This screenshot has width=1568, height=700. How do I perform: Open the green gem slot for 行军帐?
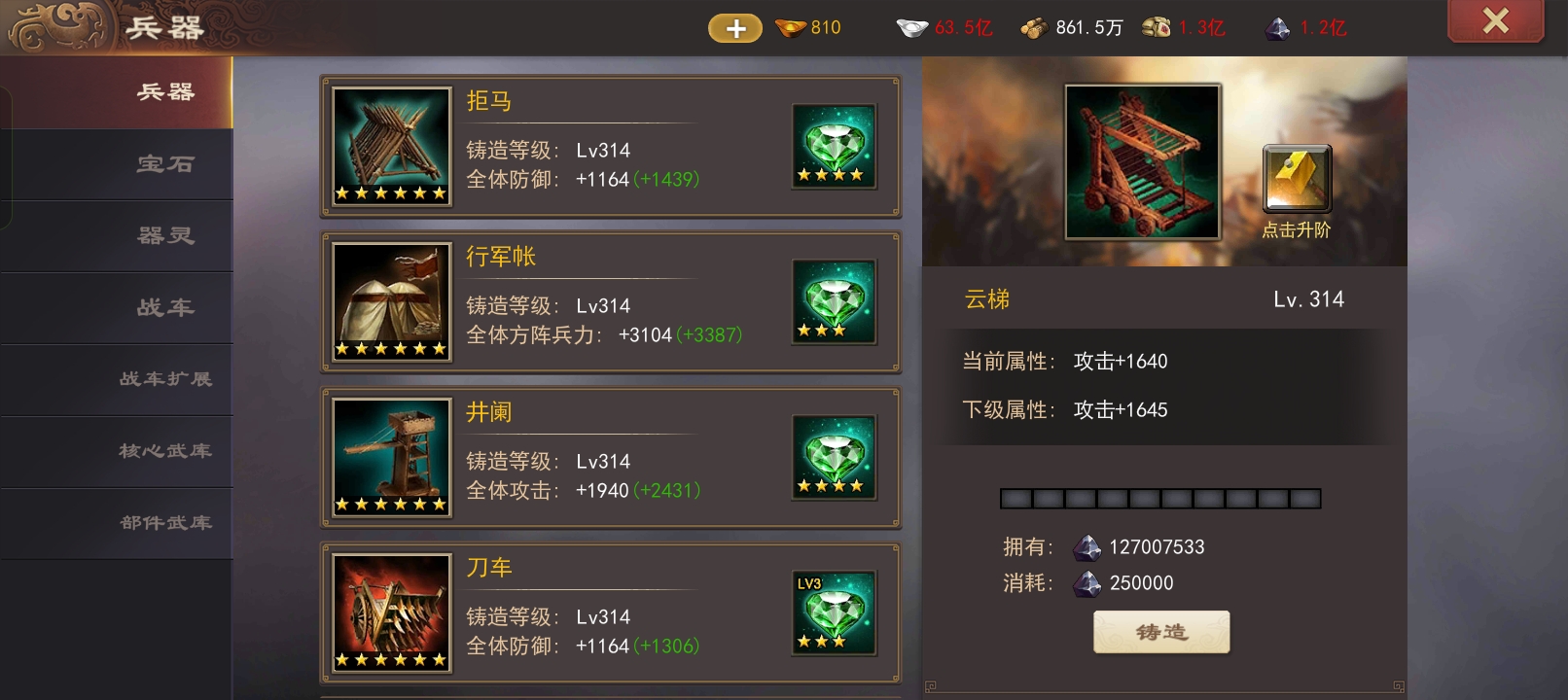click(834, 302)
